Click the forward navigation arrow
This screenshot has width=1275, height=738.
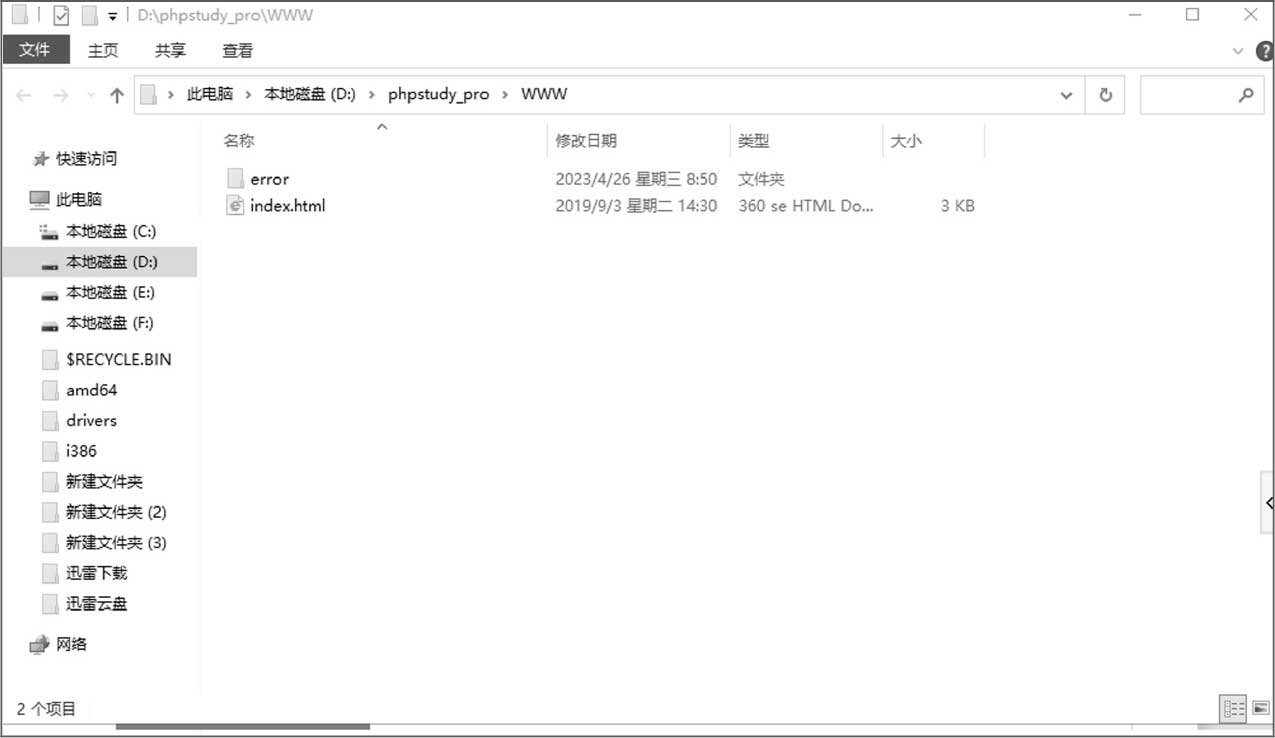tap(60, 95)
